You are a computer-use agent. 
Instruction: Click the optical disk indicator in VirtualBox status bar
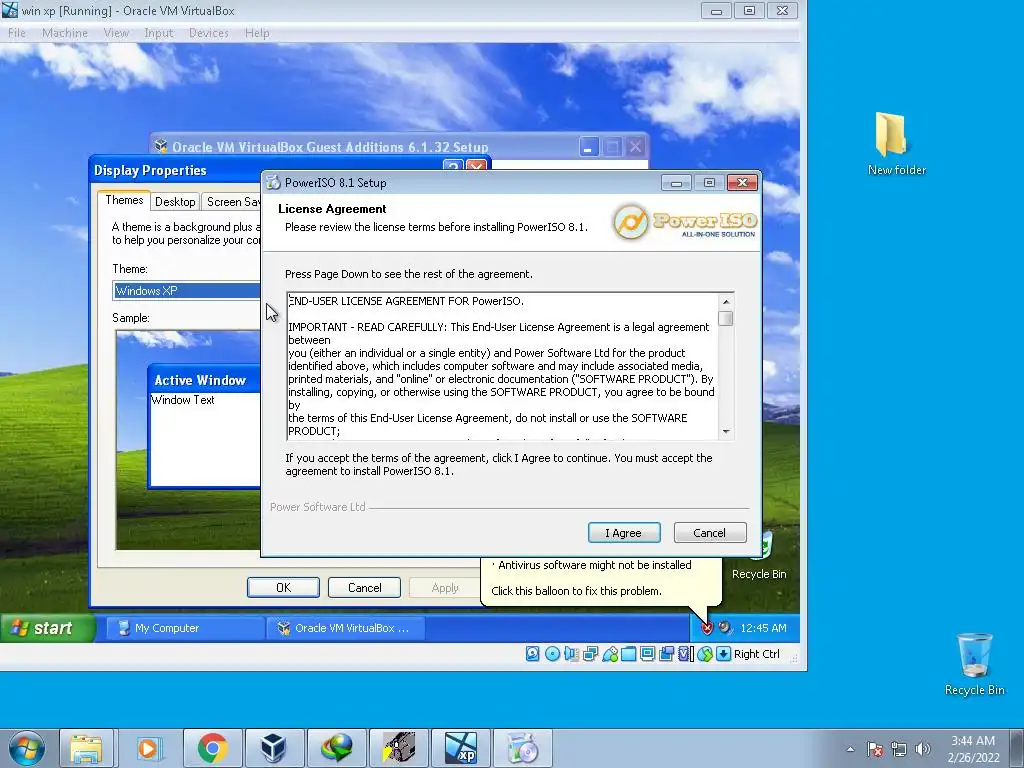(x=552, y=654)
